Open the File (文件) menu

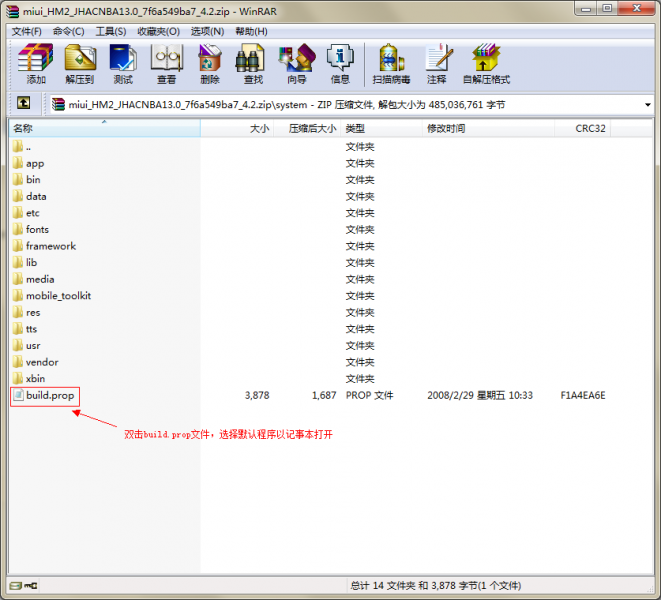(26, 32)
